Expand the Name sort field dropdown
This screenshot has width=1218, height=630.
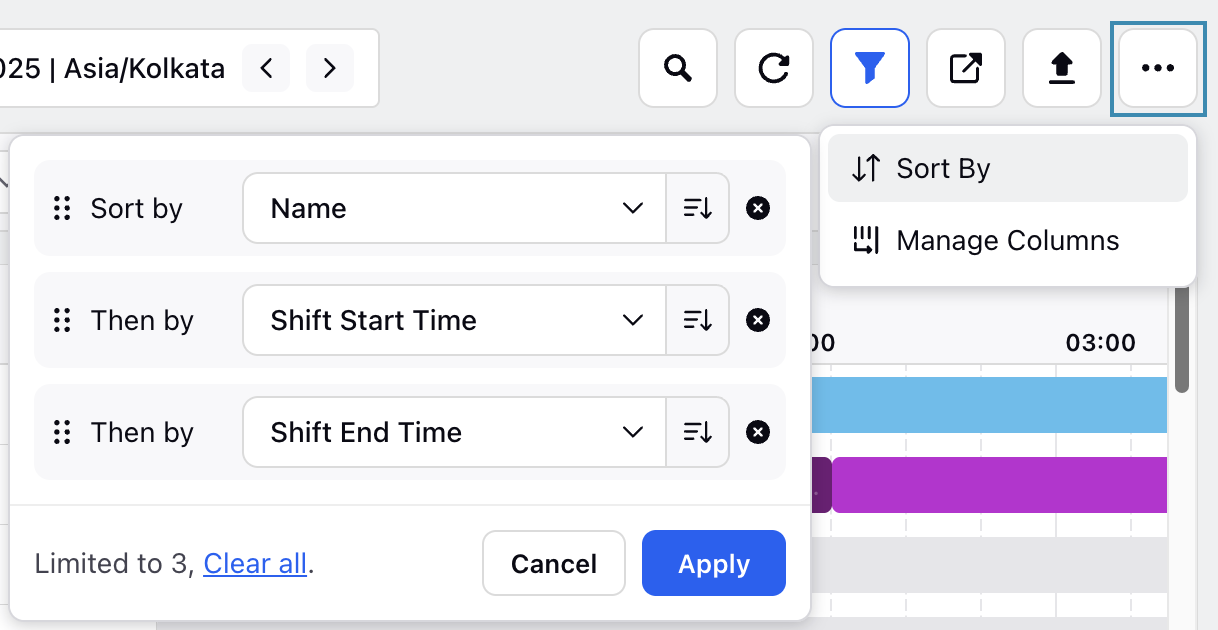click(455, 208)
